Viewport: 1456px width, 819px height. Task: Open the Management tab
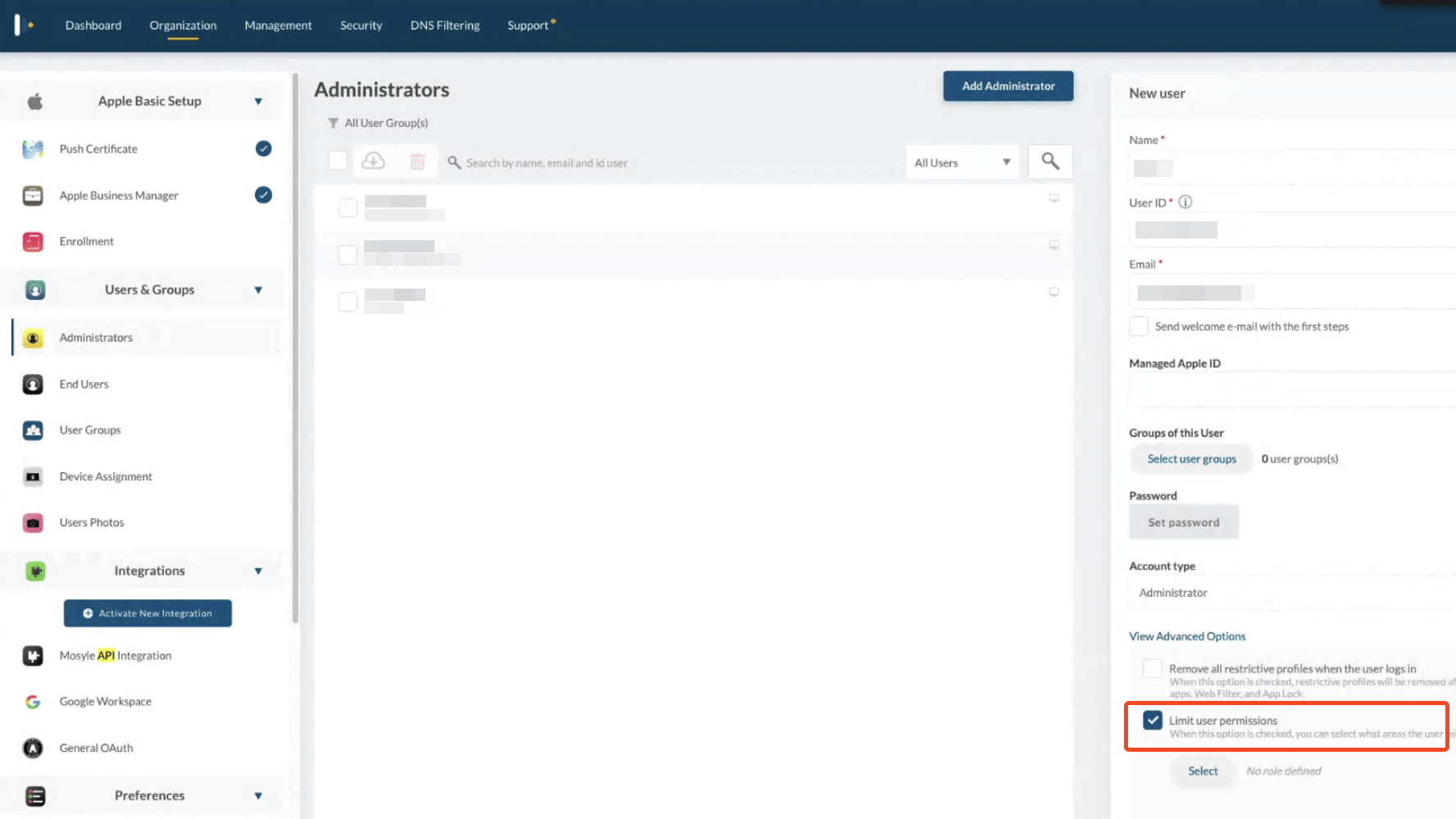(x=278, y=25)
